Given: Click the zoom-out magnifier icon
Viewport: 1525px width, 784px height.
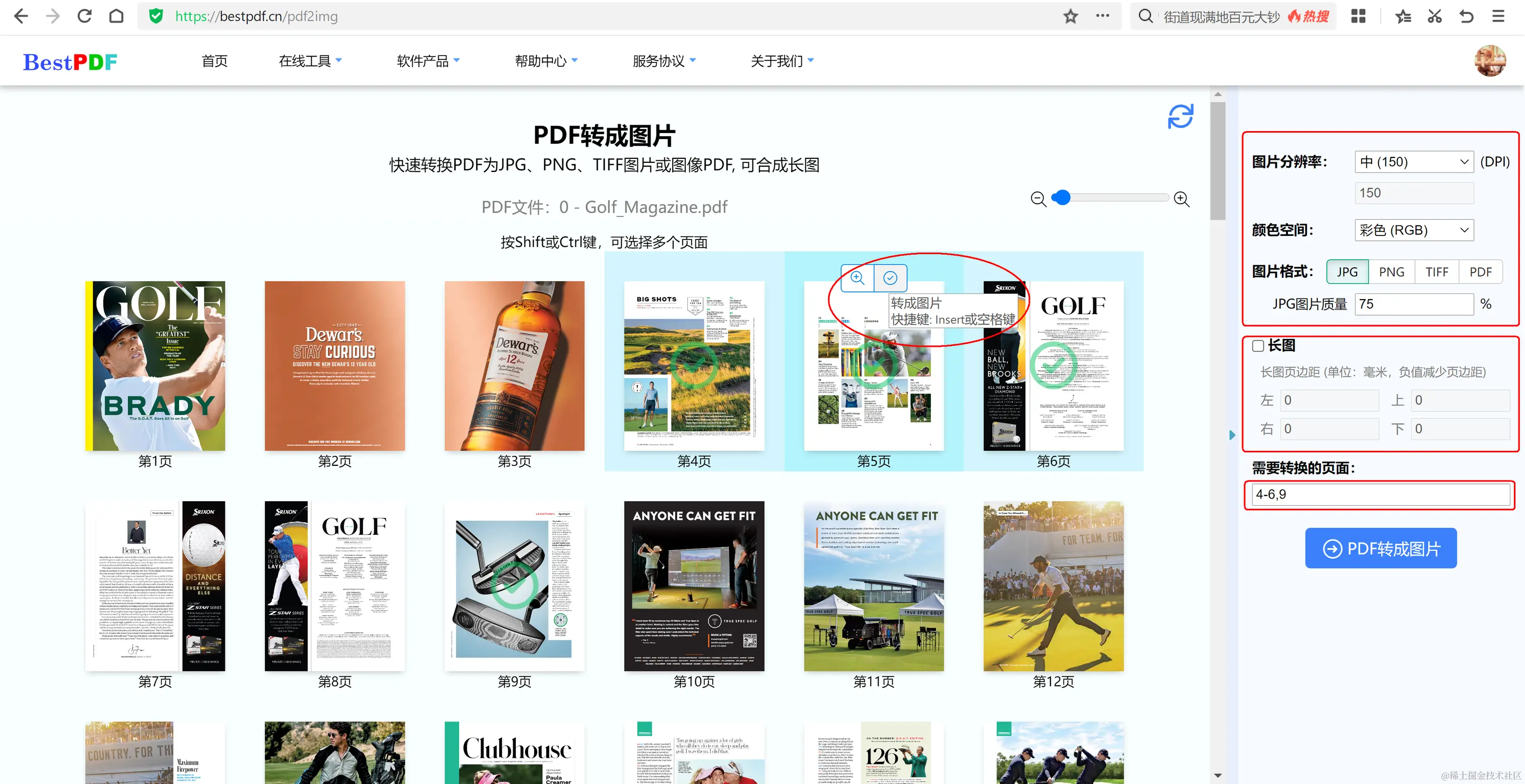Looking at the screenshot, I should pos(1038,199).
